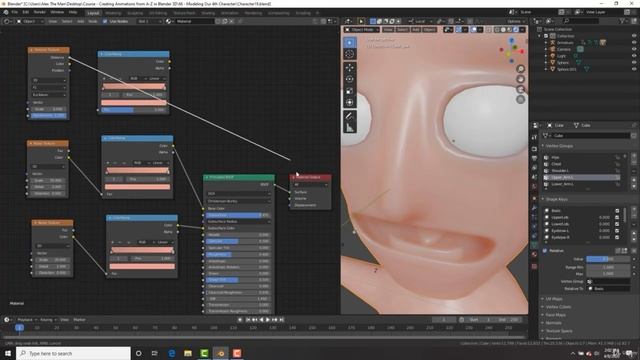Open Blender from the taskbar
The image size is (640, 360).
click(220, 353)
